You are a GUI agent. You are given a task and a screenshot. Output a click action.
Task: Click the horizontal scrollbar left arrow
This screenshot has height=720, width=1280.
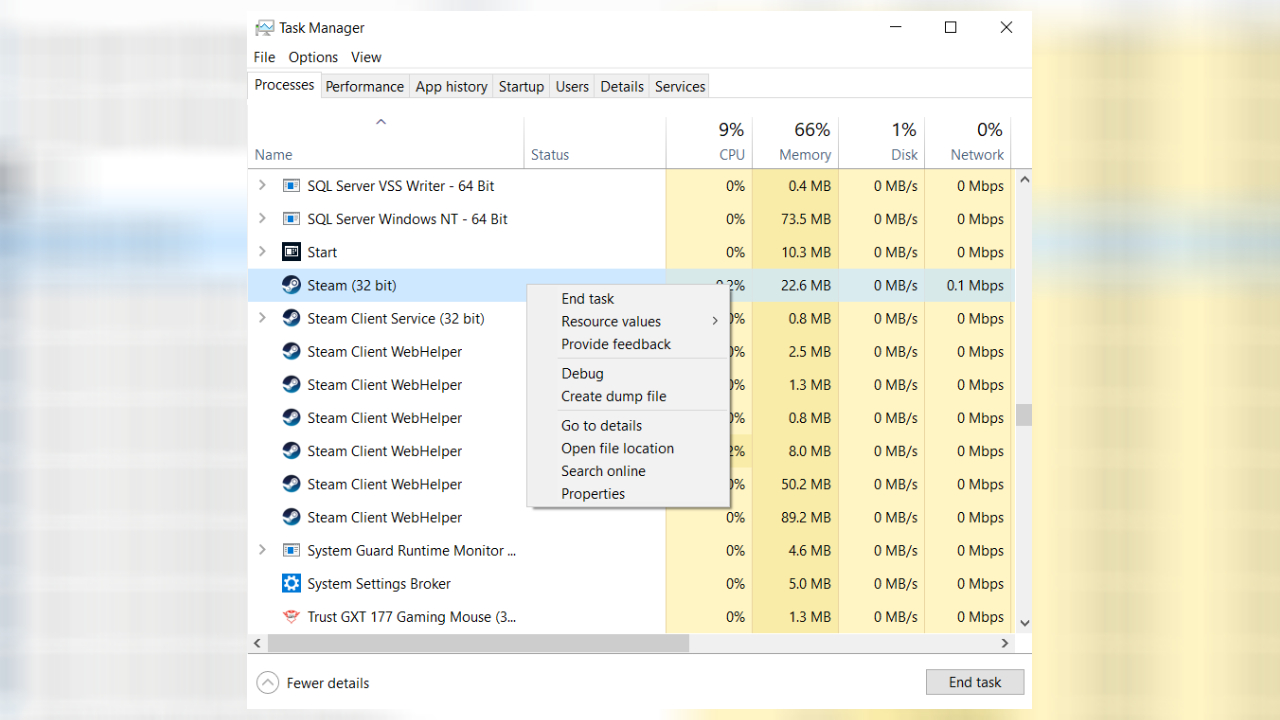tap(257, 643)
